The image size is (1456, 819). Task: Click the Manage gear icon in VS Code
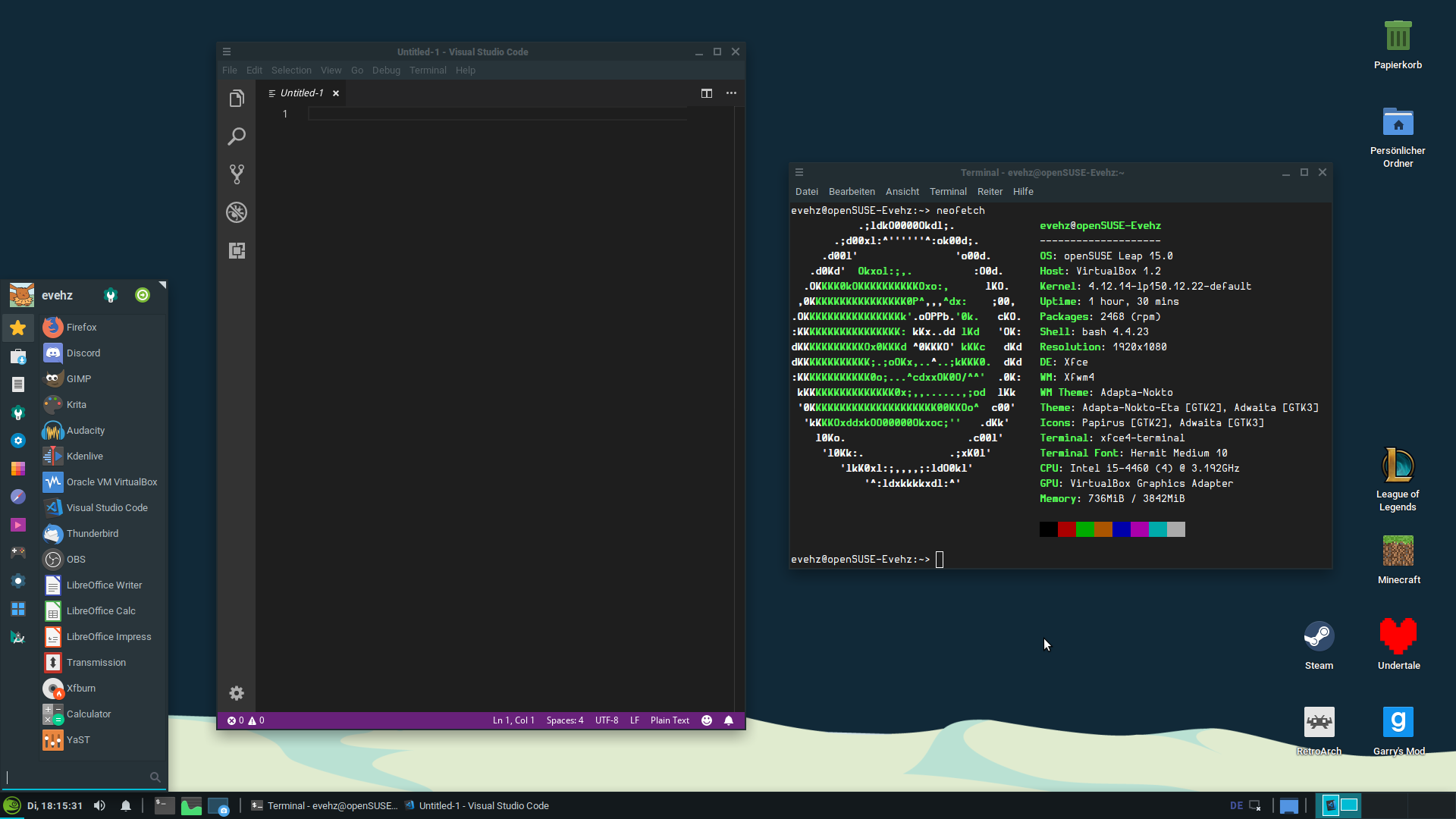pos(237,693)
